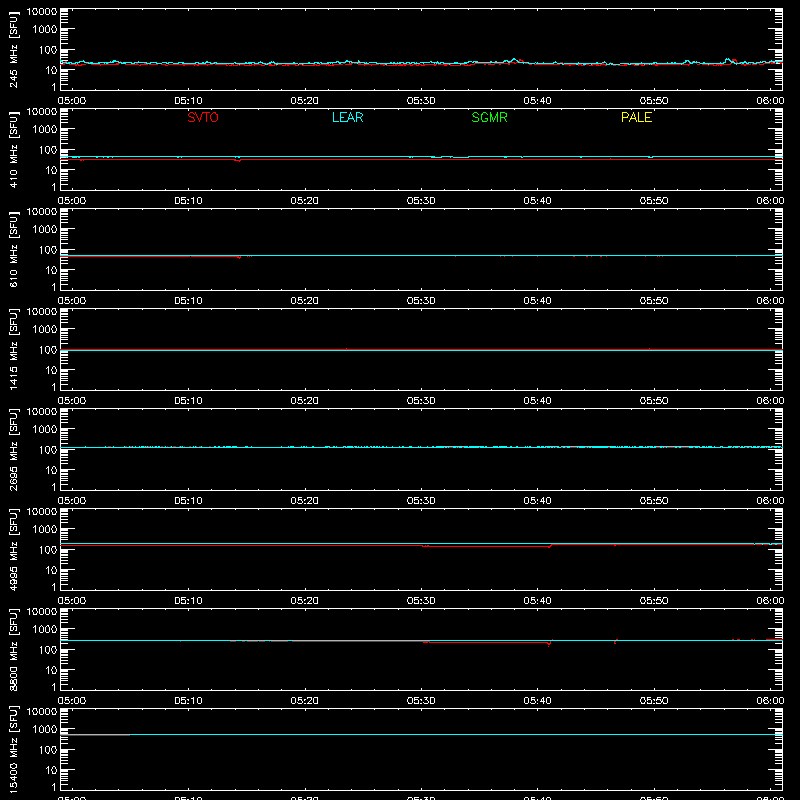Viewport: 800px width, 800px height.
Task: Click the 10 y-axis label of 8800 MHz panel
Action: pyautogui.click(x=52, y=670)
